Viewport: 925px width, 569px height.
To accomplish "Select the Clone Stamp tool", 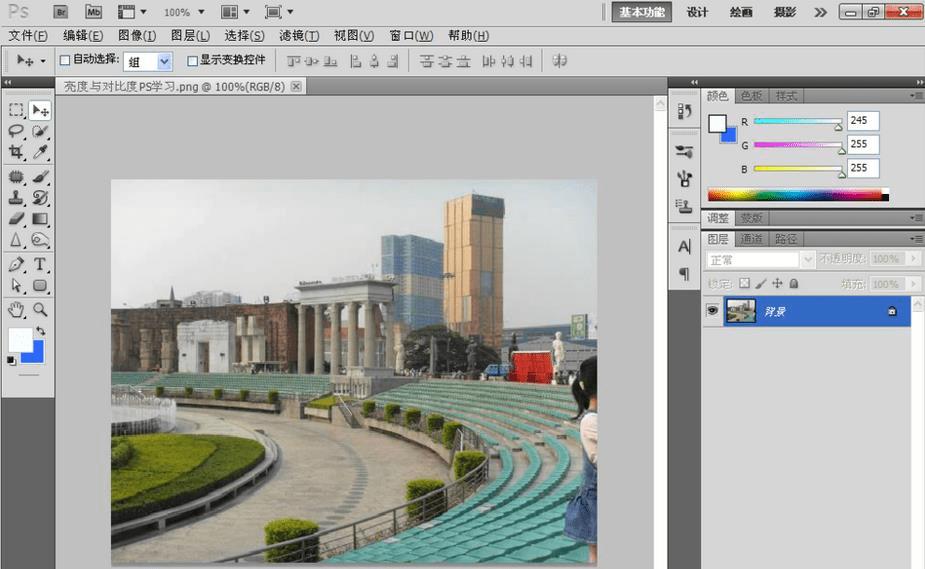I will pyautogui.click(x=16, y=197).
